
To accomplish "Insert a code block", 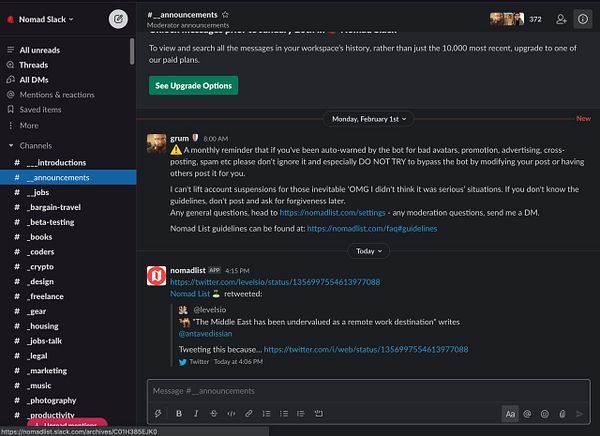I will tap(318, 413).
